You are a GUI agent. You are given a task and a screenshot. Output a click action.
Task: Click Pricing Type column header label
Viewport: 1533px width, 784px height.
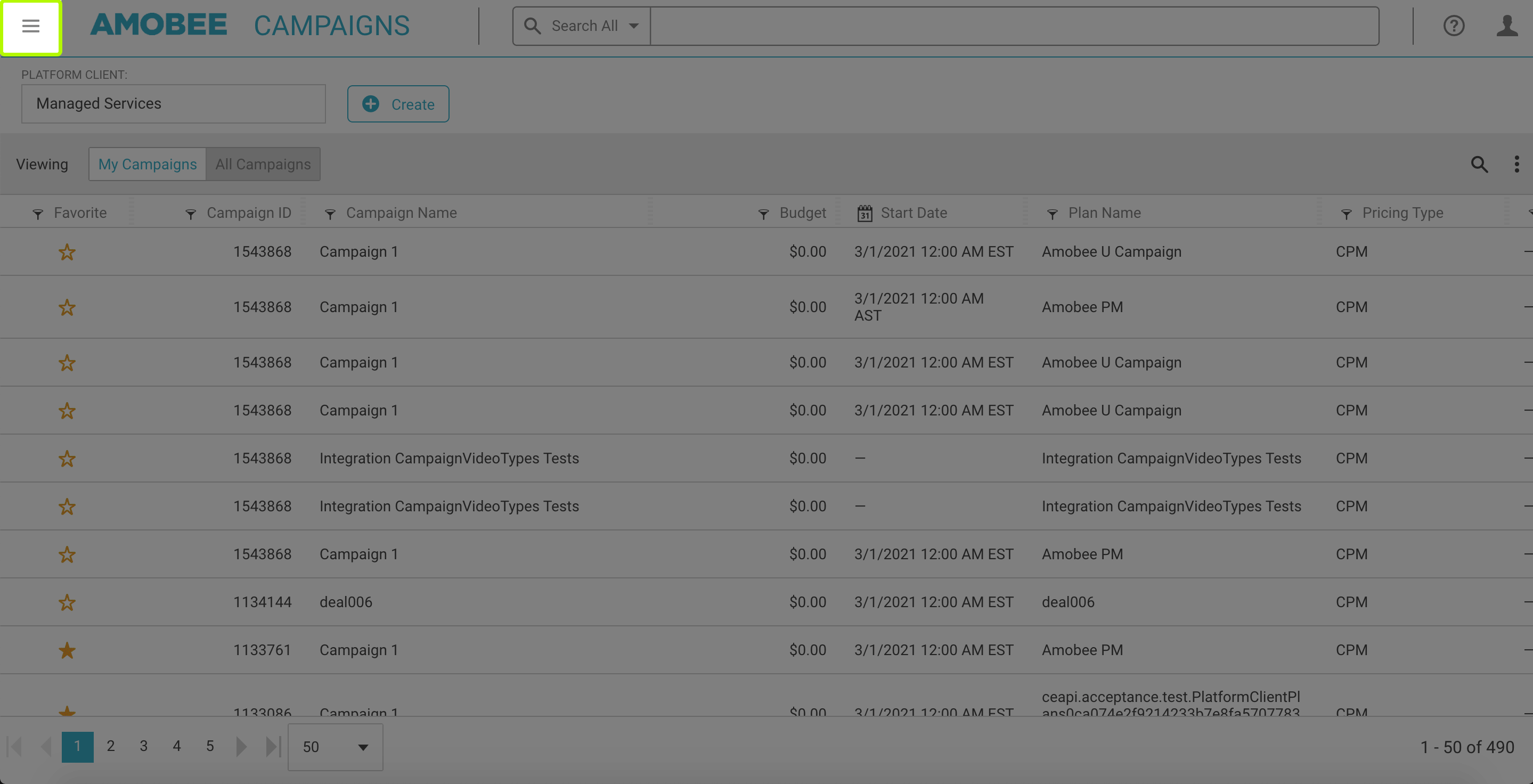(x=1402, y=213)
